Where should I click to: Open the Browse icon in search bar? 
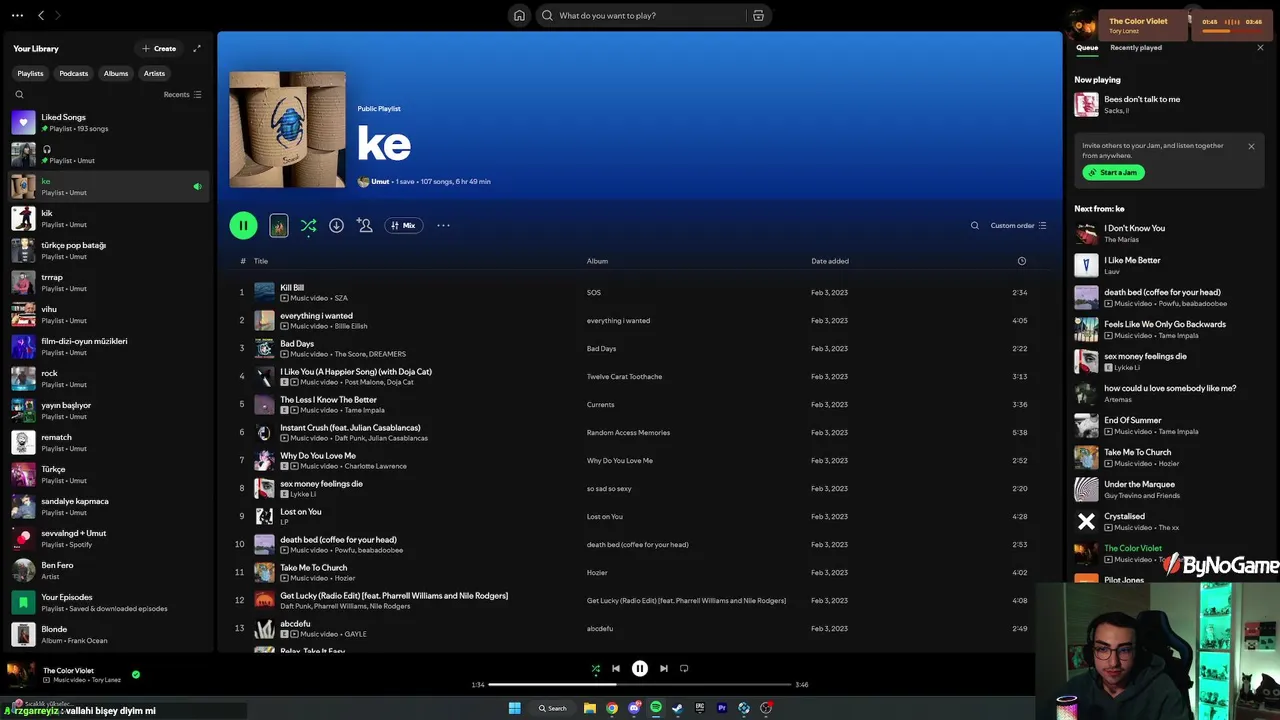coord(758,15)
